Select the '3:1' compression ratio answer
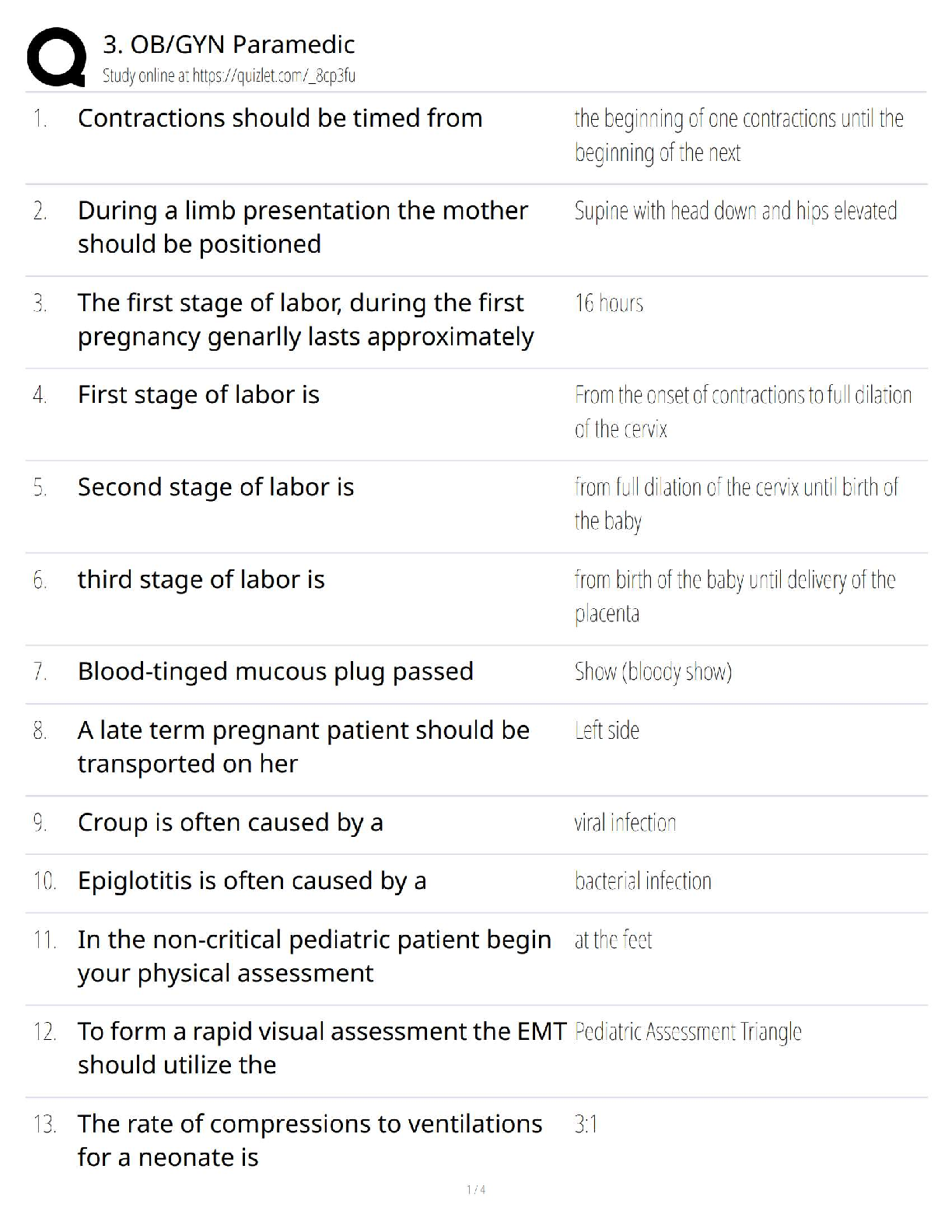The height and width of the screenshot is (1232, 952). tap(586, 1125)
